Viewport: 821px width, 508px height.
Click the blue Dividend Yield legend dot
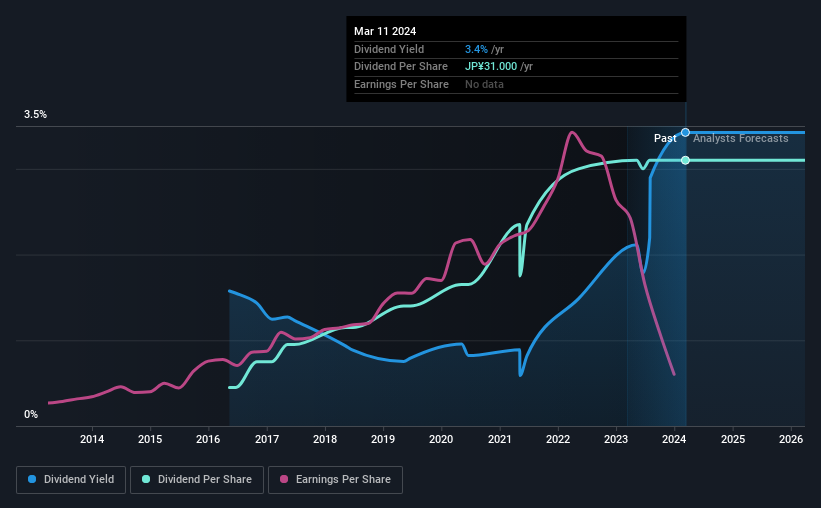pyautogui.click(x=32, y=479)
